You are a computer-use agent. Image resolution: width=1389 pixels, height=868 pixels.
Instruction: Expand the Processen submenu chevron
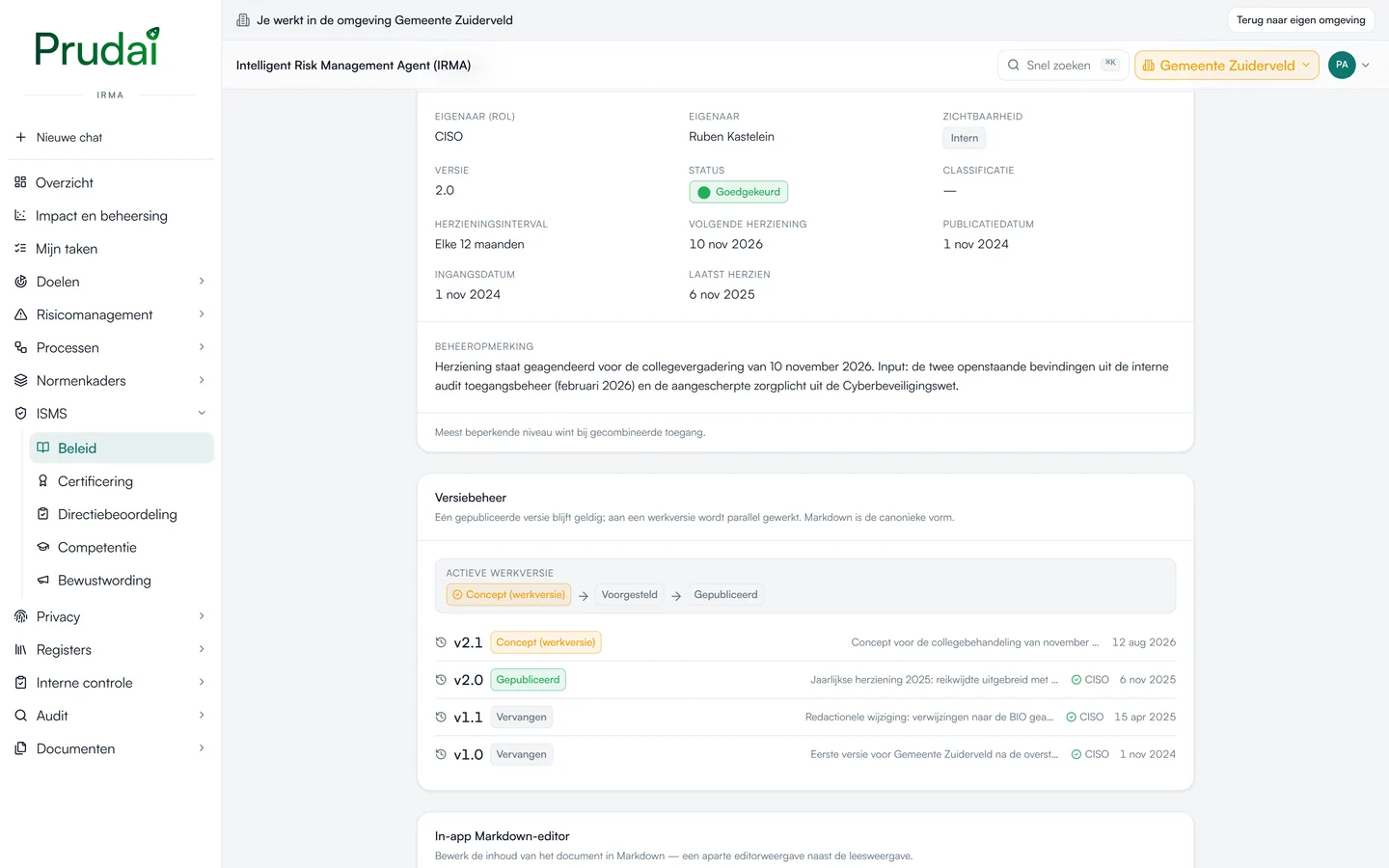click(202, 347)
